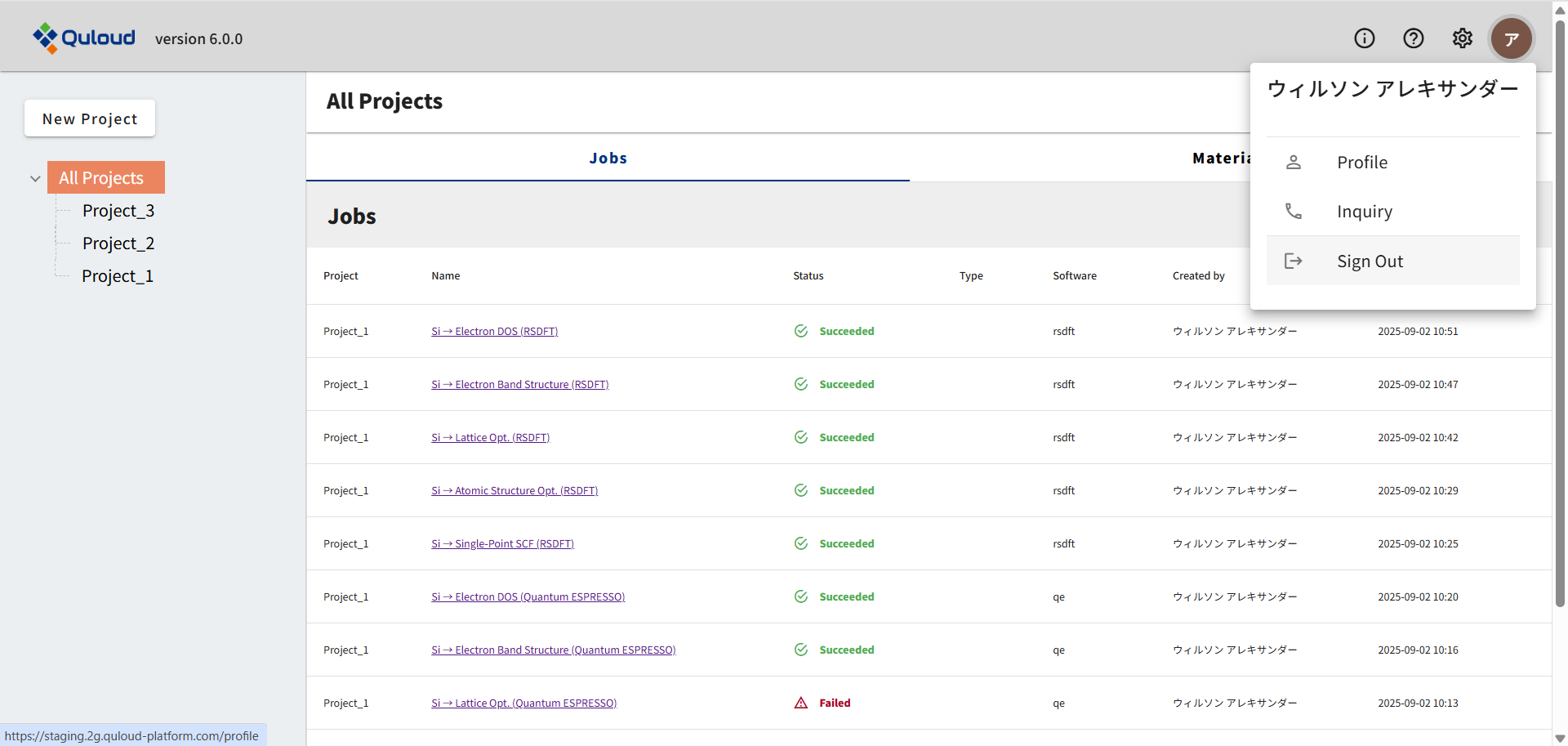Collapse the All Projects tree chevron
This screenshot has height=746, width=1568.
click(35, 178)
